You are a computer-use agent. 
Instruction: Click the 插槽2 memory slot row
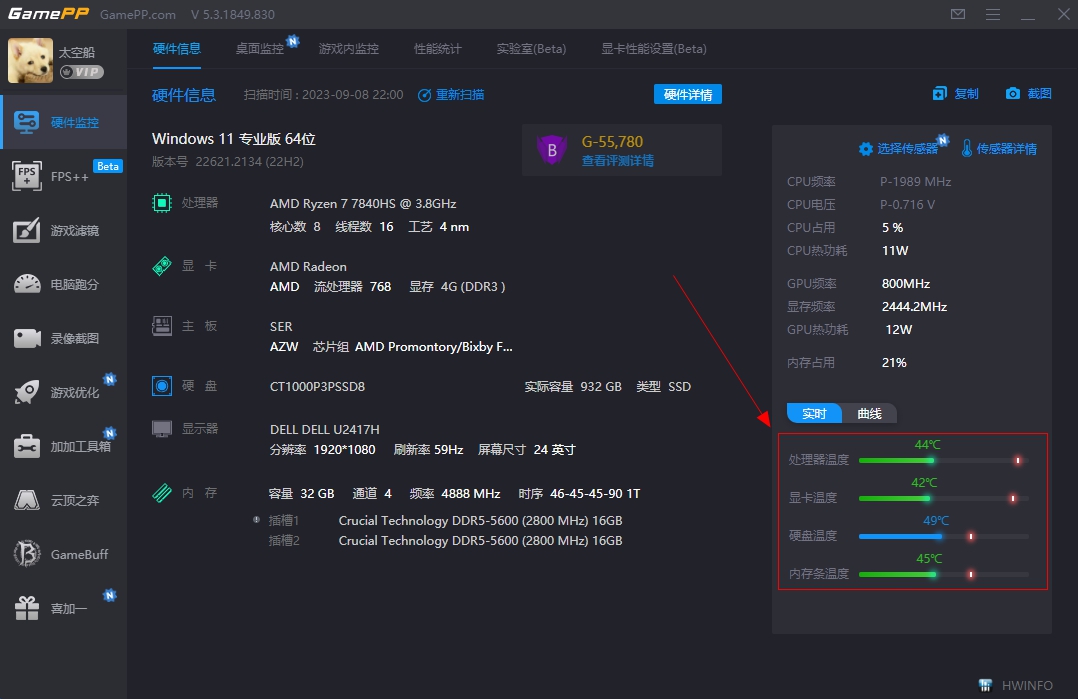tap(445, 540)
